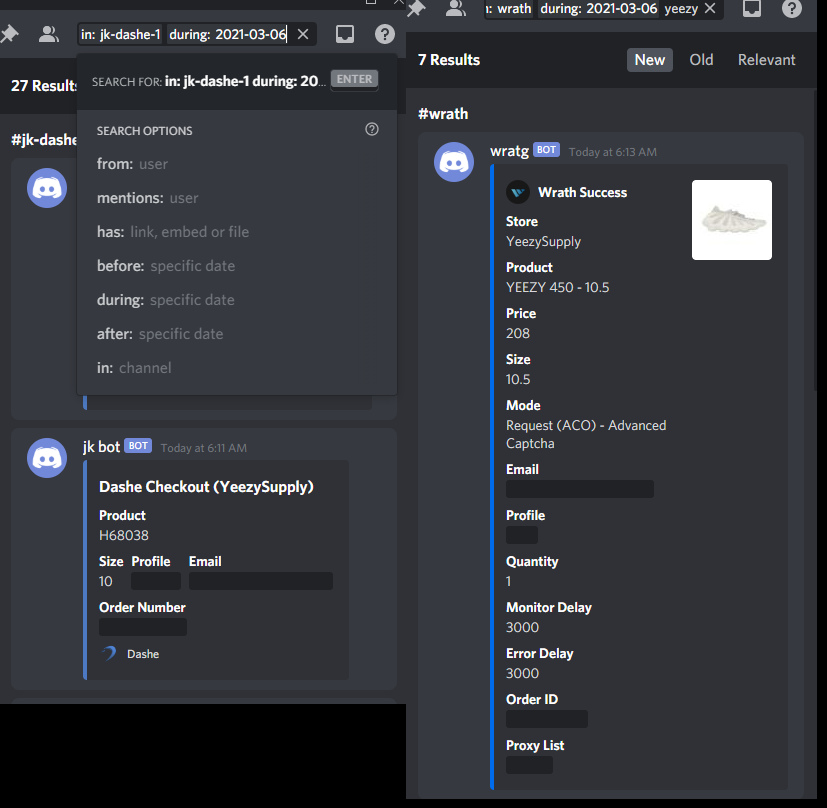Click the jk bot username

101,447
